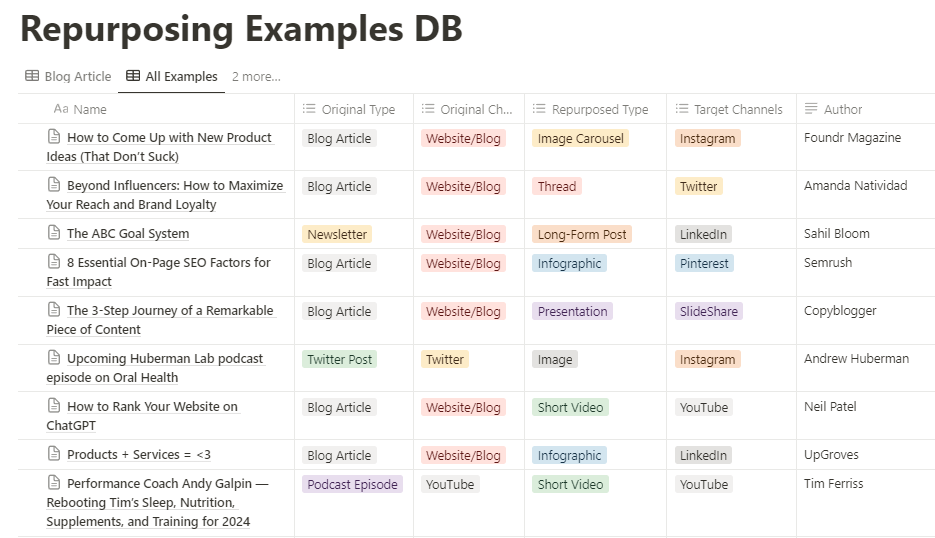Open the Target Channels column header menu
The height and width of the screenshot is (538, 935).
(738, 109)
